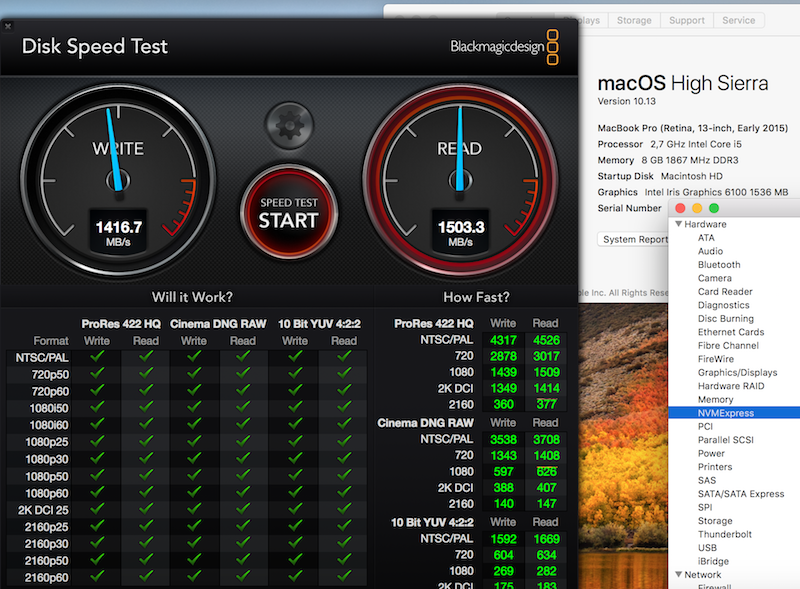Click the Blackmagicdesign logo
Viewport: 800px width, 589px height.
(x=504, y=47)
